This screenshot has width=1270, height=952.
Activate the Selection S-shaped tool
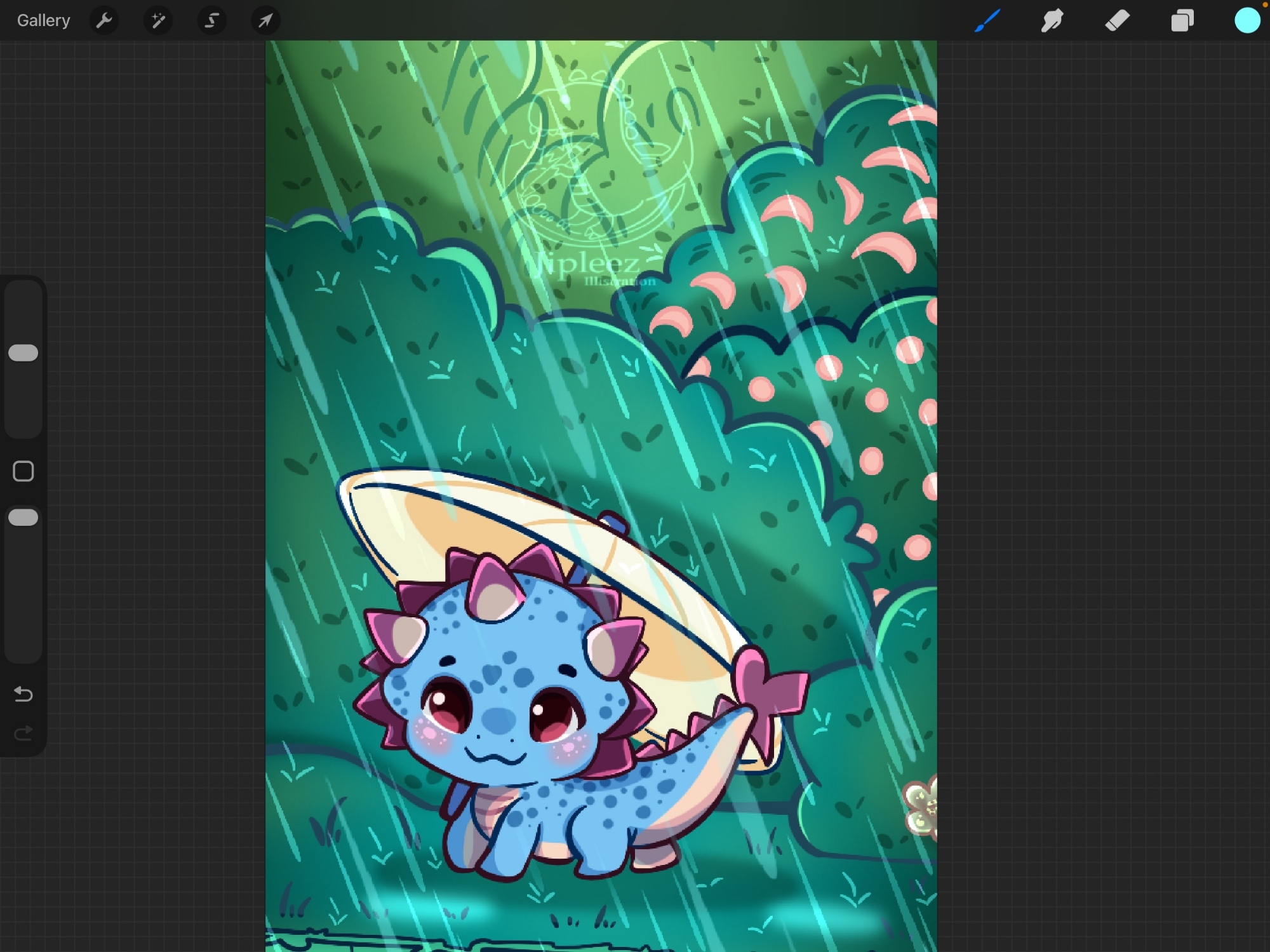(211, 21)
